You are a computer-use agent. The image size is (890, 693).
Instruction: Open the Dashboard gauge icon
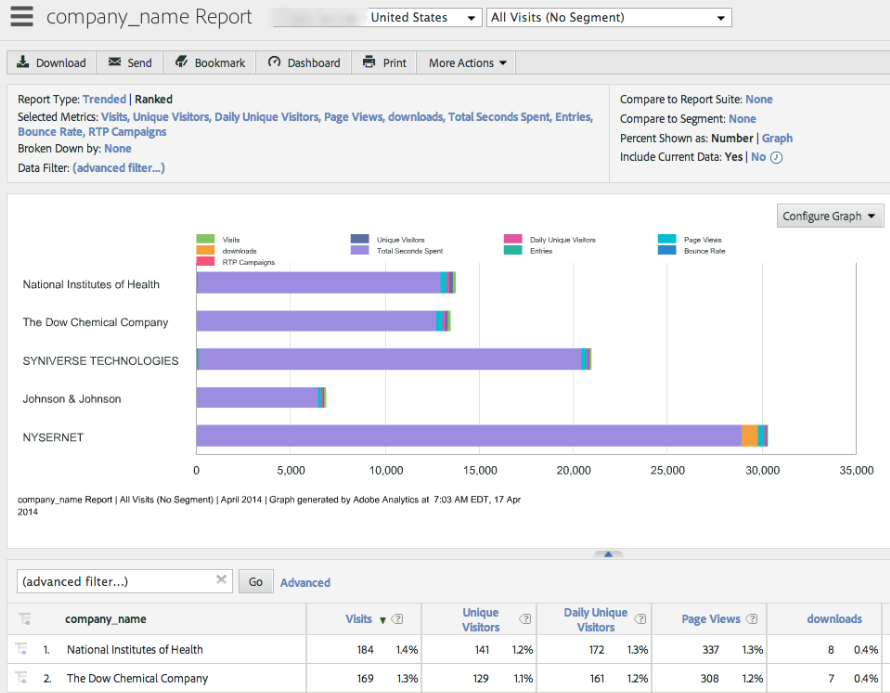coord(274,62)
